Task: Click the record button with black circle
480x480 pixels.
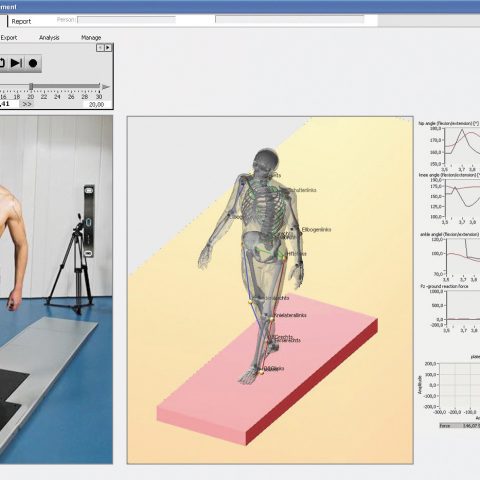Action: pos(33,63)
